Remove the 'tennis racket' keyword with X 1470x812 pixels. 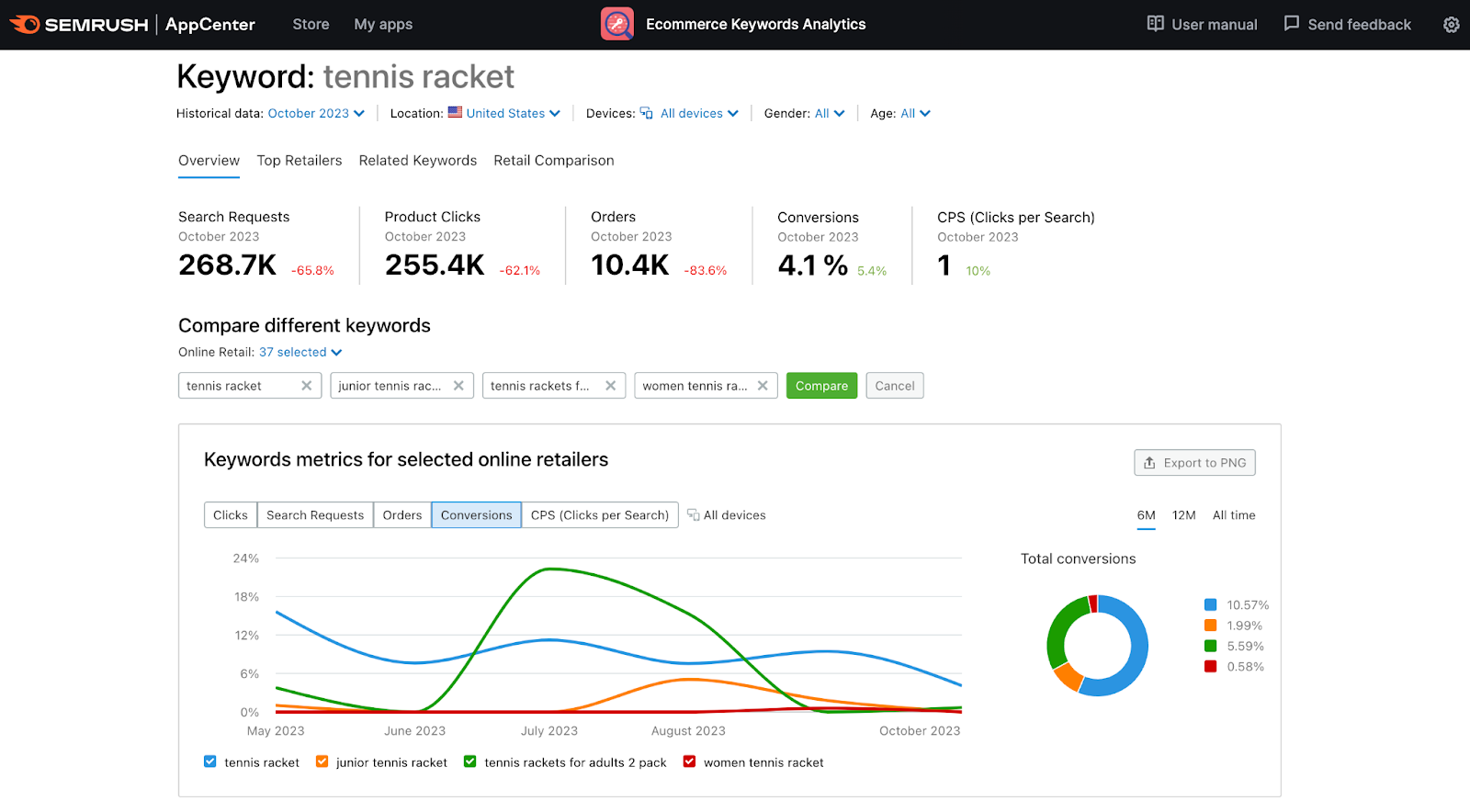(307, 386)
